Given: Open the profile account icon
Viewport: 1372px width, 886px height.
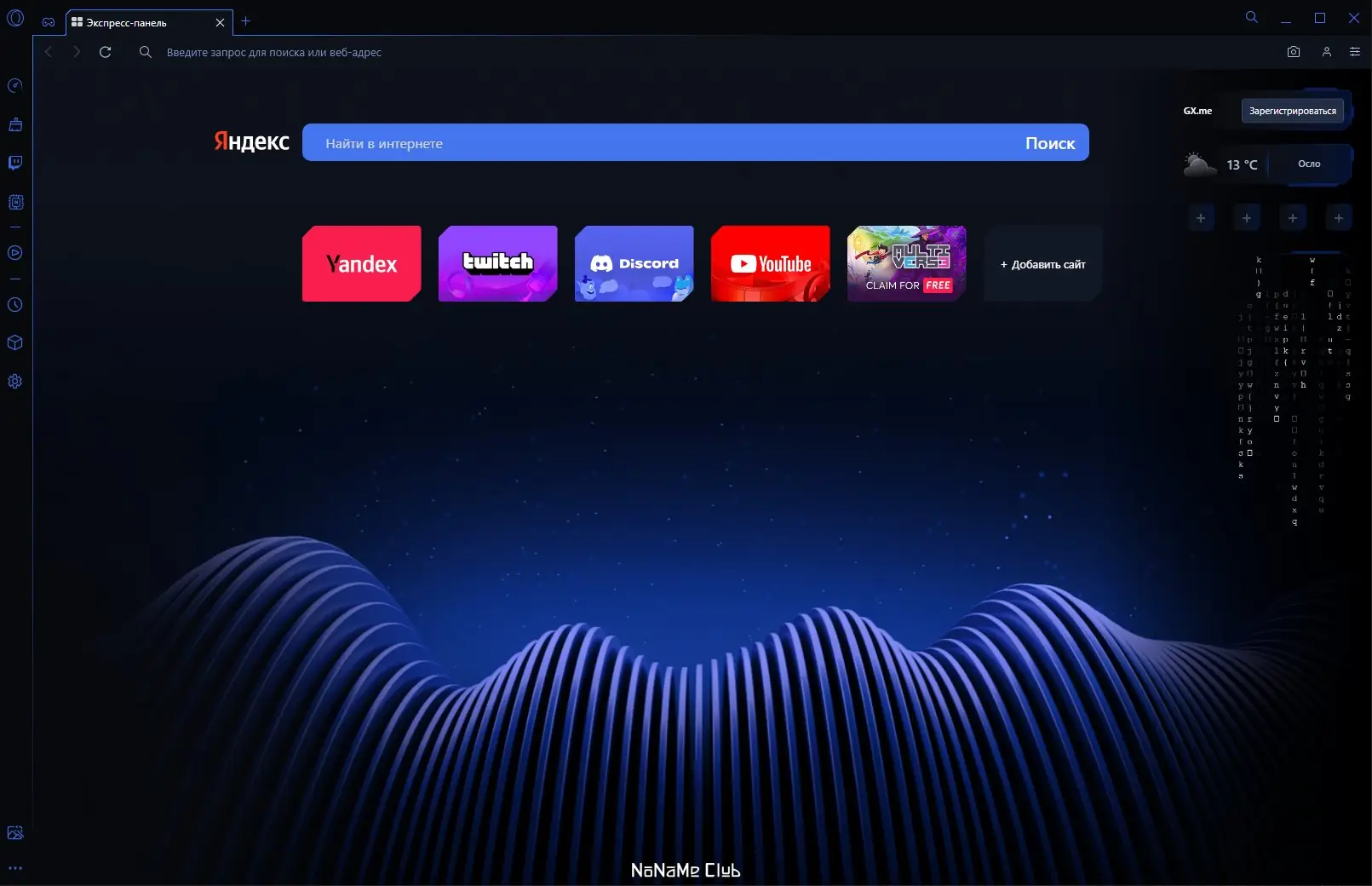Looking at the screenshot, I should 1327,52.
